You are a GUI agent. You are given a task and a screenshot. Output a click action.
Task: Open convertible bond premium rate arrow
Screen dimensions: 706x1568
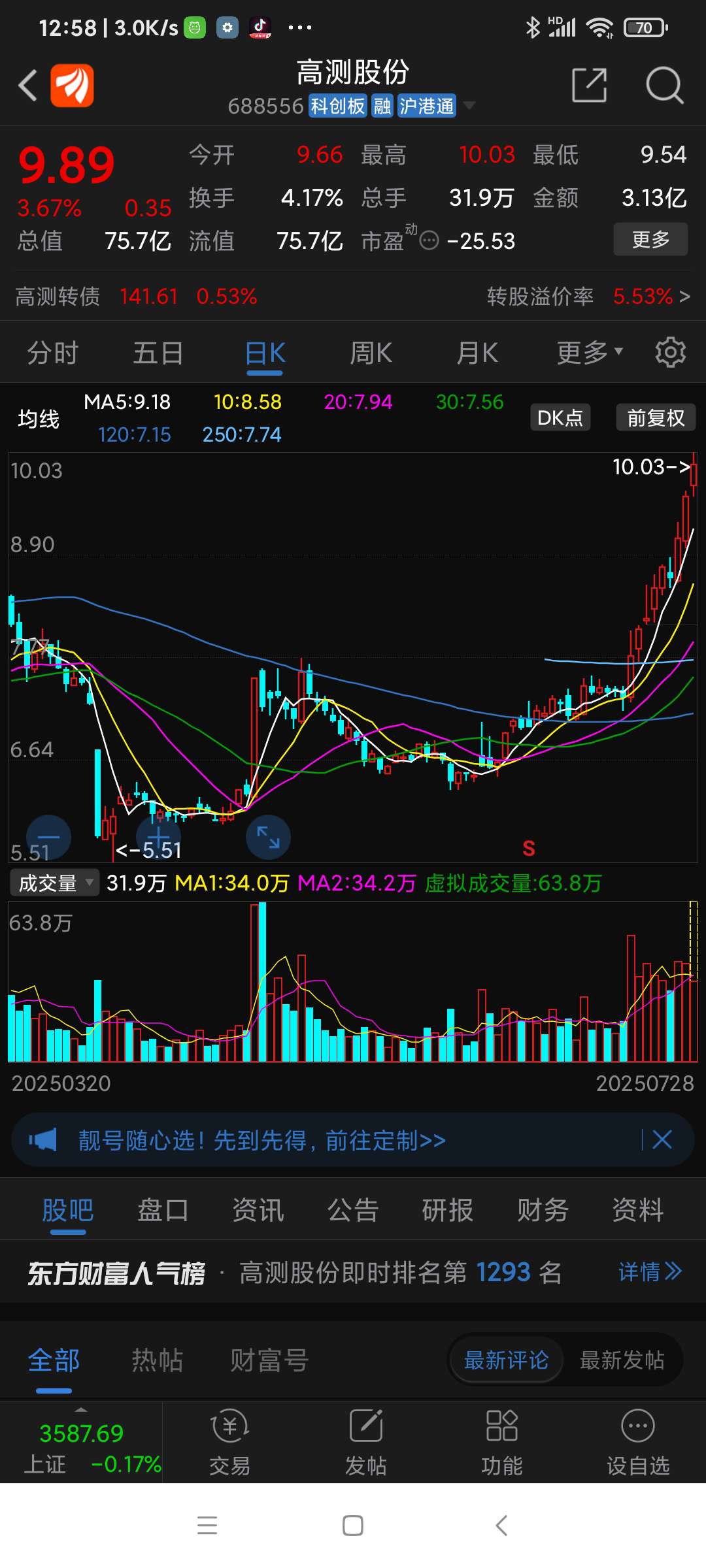click(x=684, y=297)
